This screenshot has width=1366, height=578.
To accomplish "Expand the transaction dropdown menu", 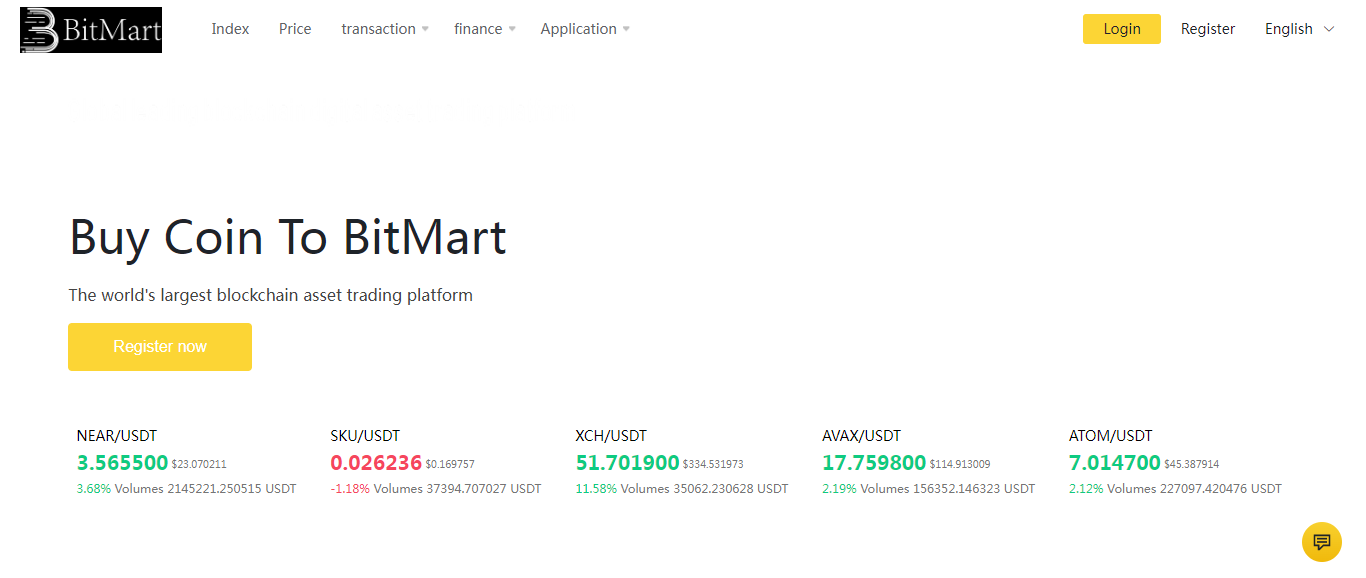I will 384,29.
